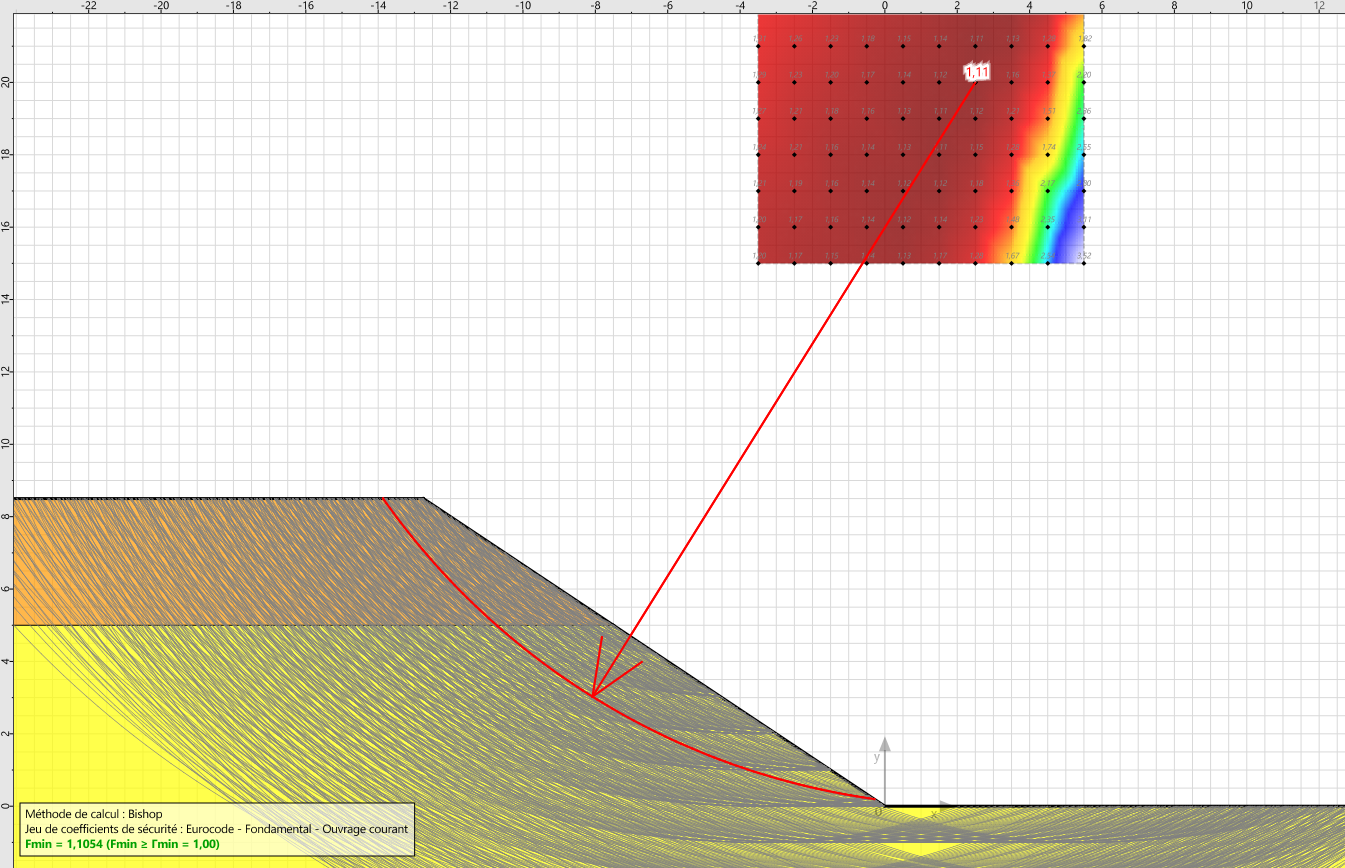Viewport: 1345px width, 868px height.
Task: Select the grid value 2,35
Action: coord(1049,219)
